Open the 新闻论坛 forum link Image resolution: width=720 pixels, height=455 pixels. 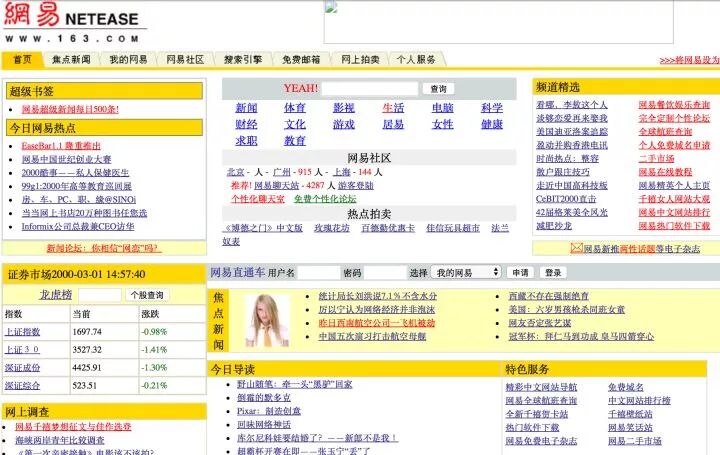click(102, 248)
